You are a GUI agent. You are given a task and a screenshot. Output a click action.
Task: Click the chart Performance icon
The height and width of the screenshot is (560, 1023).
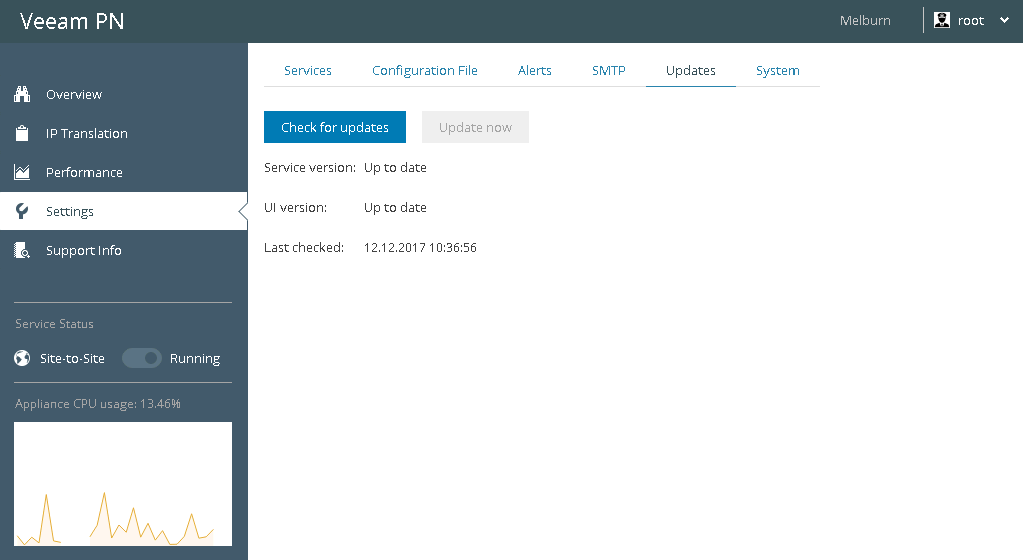click(x=22, y=172)
